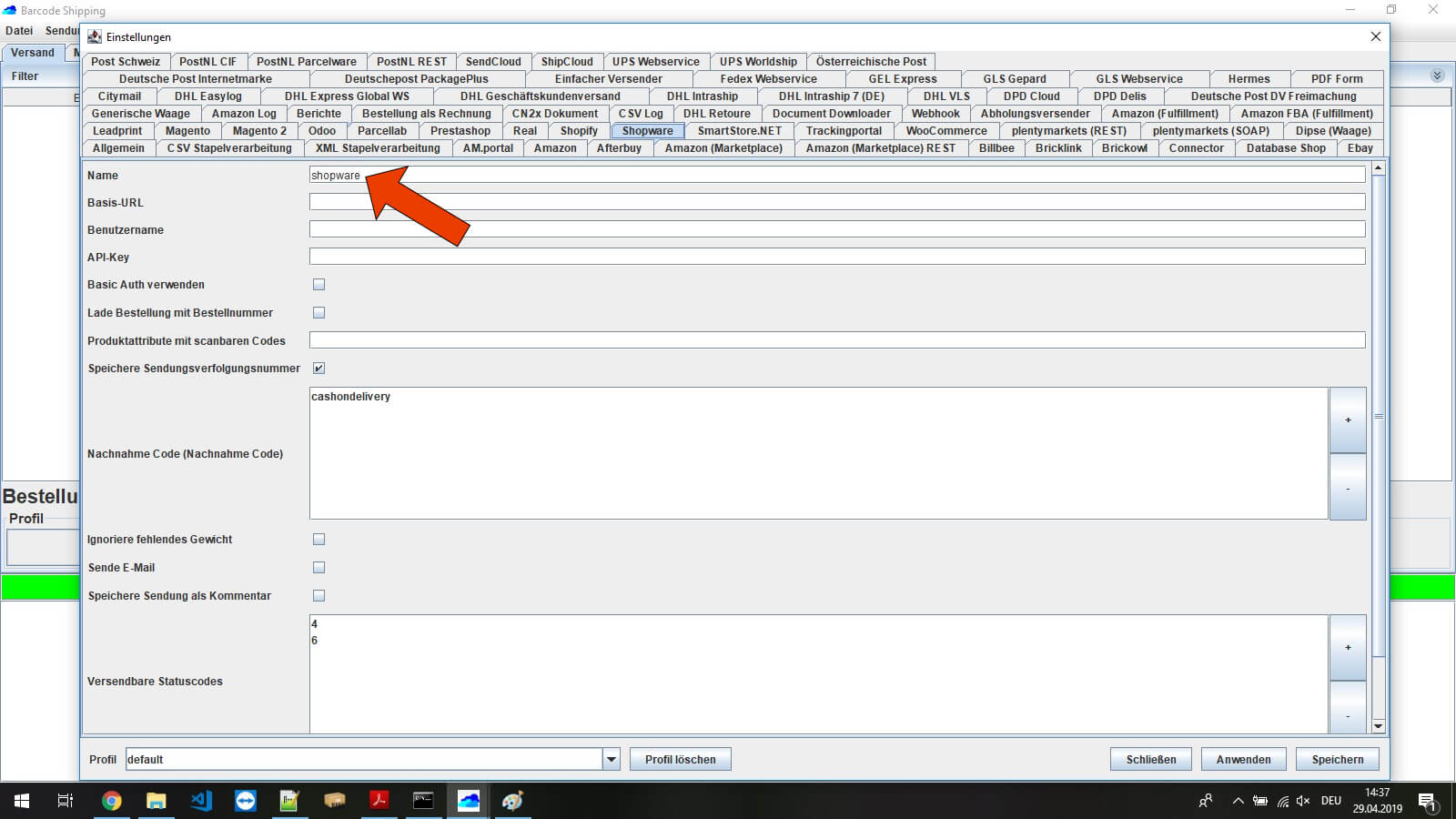Open network Wi-Fi tray icon

pos(1282,801)
